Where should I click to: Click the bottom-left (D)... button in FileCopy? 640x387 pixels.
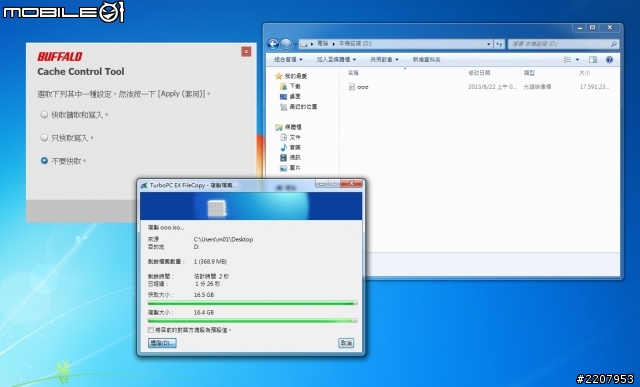(x=162, y=343)
